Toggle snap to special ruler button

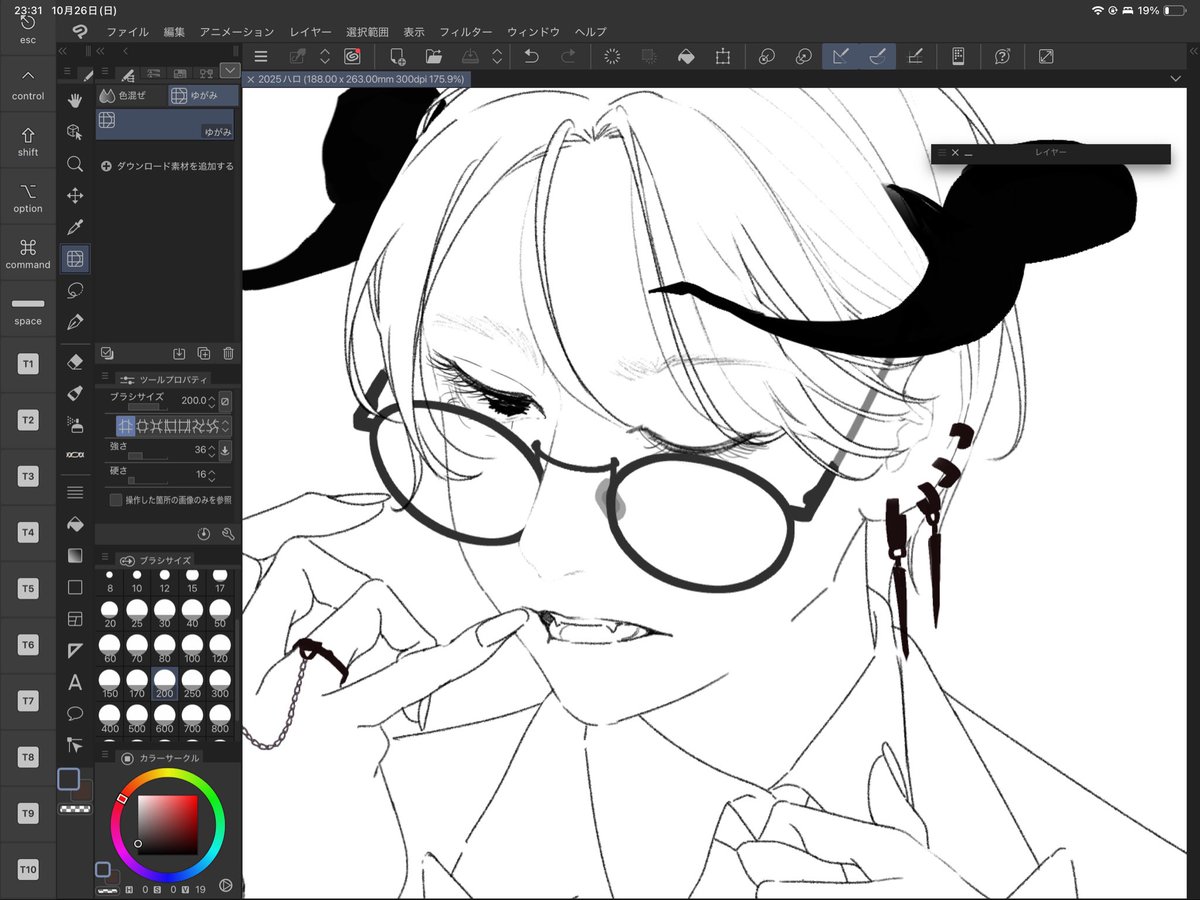(x=877, y=57)
